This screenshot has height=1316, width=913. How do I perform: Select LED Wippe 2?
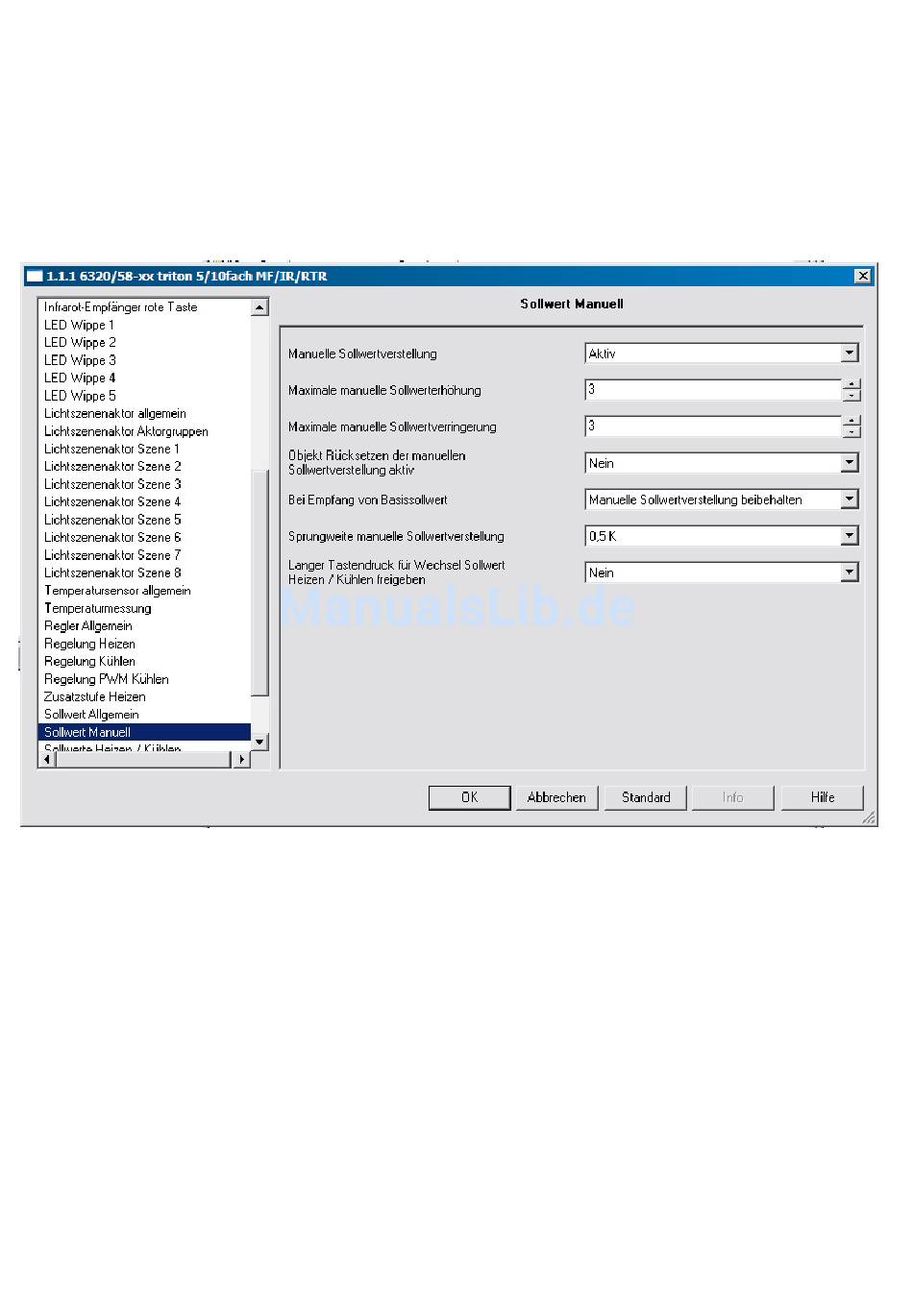[80, 342]
